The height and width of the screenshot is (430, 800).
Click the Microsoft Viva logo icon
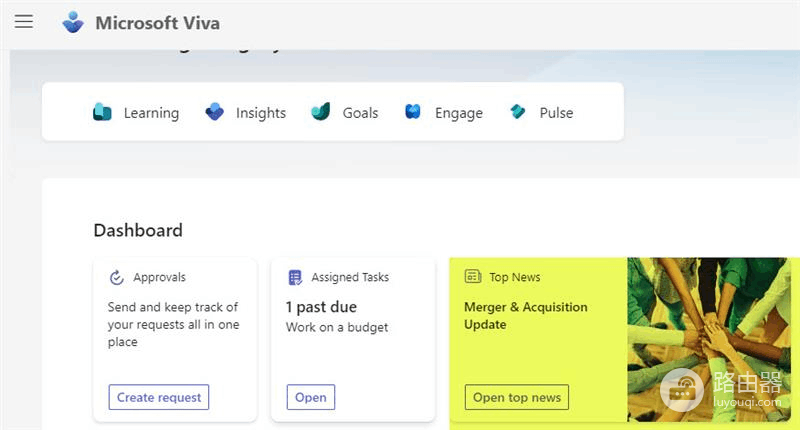click(73, 22)
